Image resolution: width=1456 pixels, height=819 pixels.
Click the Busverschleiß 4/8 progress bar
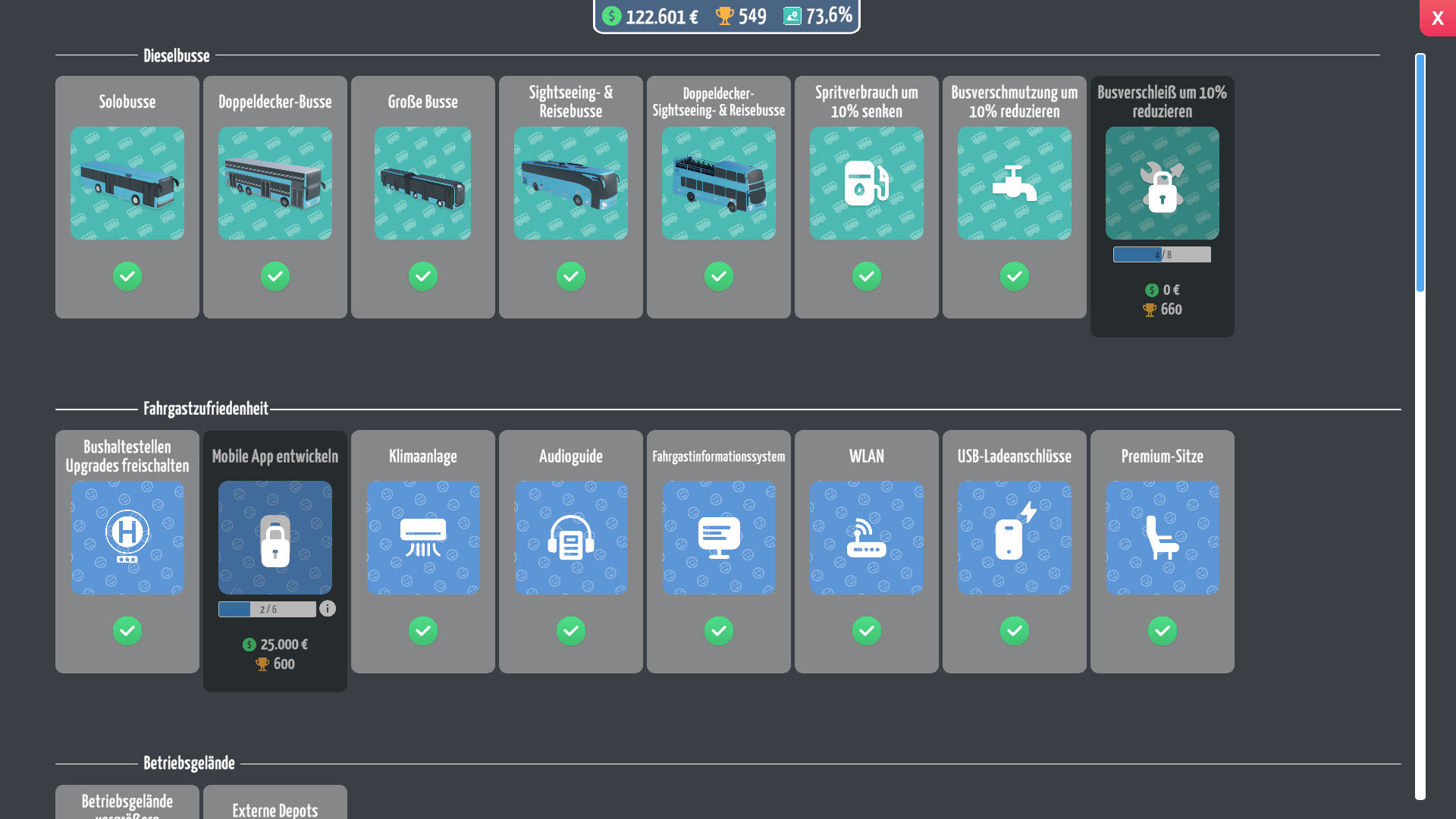point(1162,255)
